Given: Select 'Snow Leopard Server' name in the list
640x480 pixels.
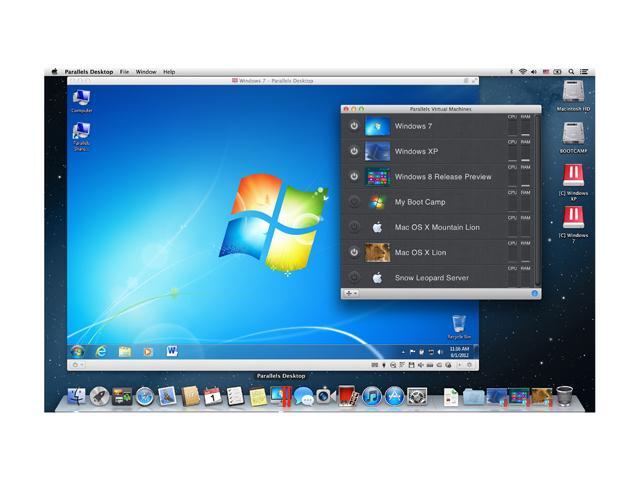Looking at the screenshot, I should point(431,278).
